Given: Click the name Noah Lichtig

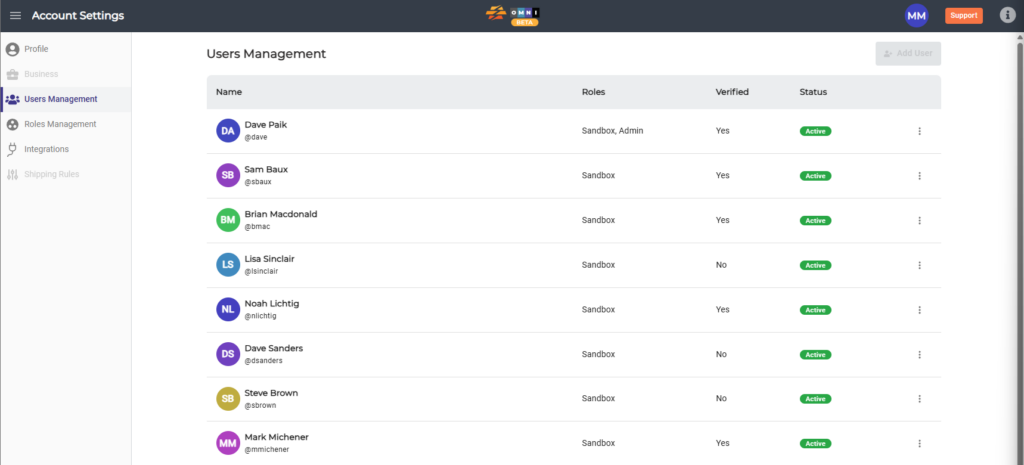Looking at the screenshot, I should 272,304.
